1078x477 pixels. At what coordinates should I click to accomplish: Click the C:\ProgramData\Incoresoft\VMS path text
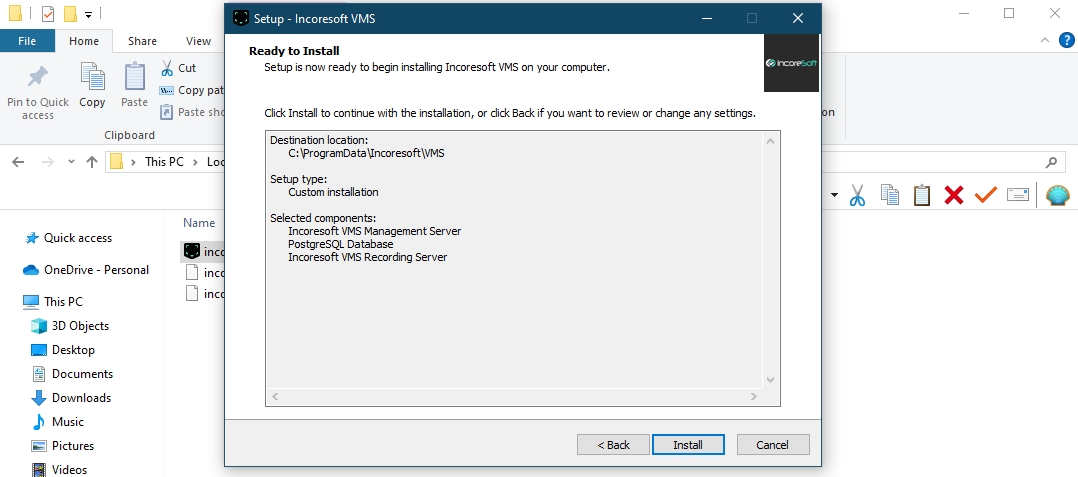coord(366,153)
